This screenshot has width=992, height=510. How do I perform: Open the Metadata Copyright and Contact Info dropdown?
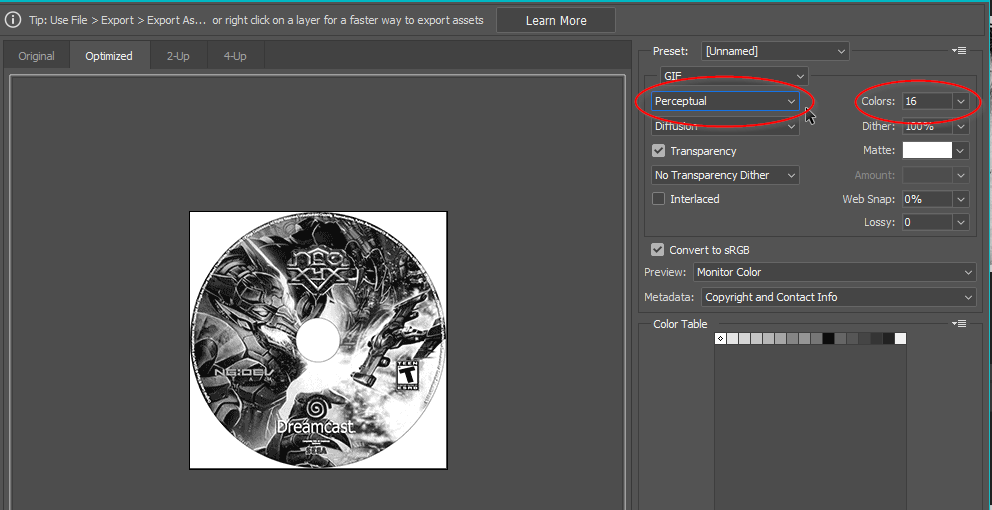(838, 297)
